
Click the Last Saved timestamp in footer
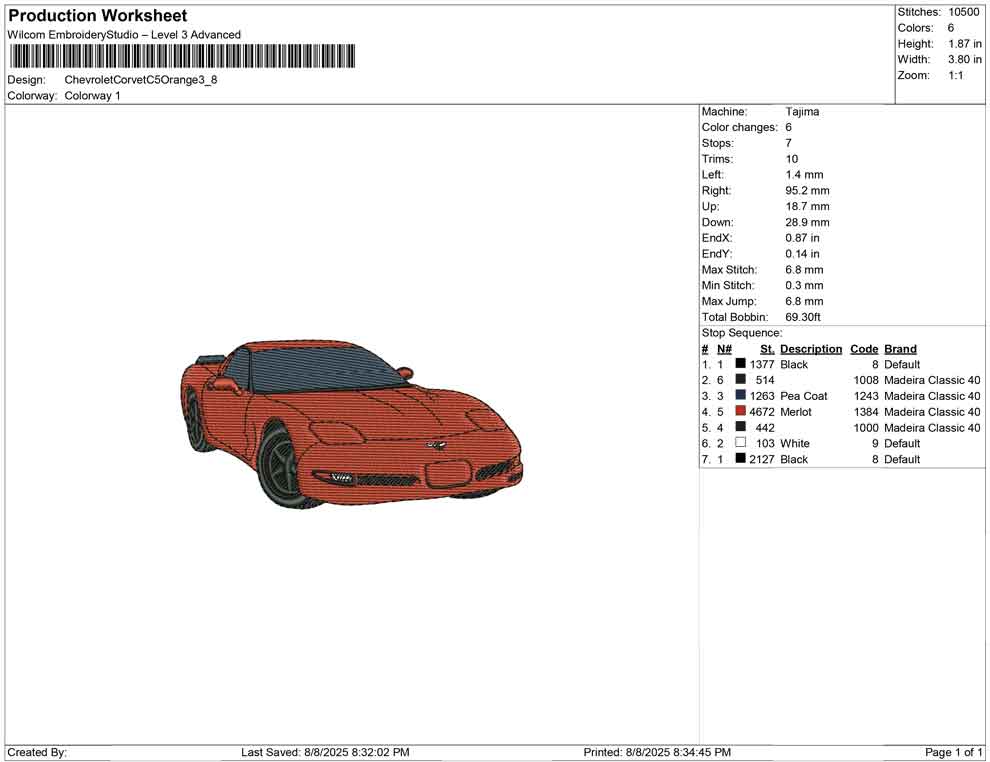(325, 752)
